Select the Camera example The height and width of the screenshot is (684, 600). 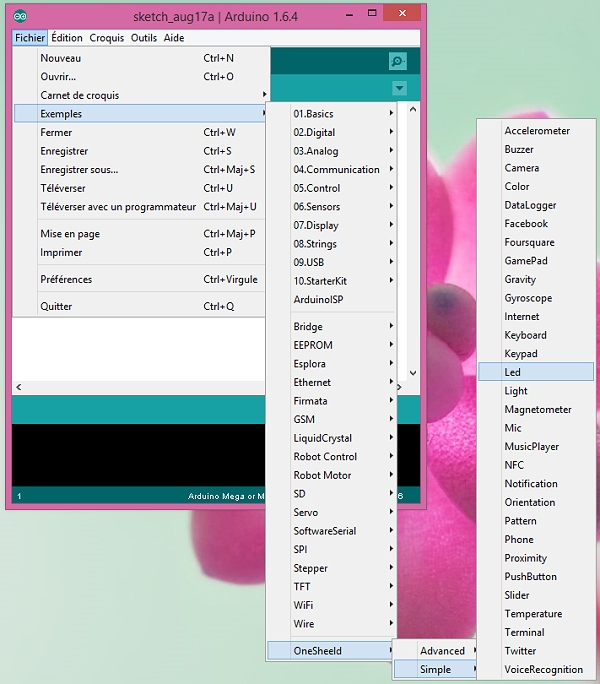pyautogui.click(x=536, y=168)
